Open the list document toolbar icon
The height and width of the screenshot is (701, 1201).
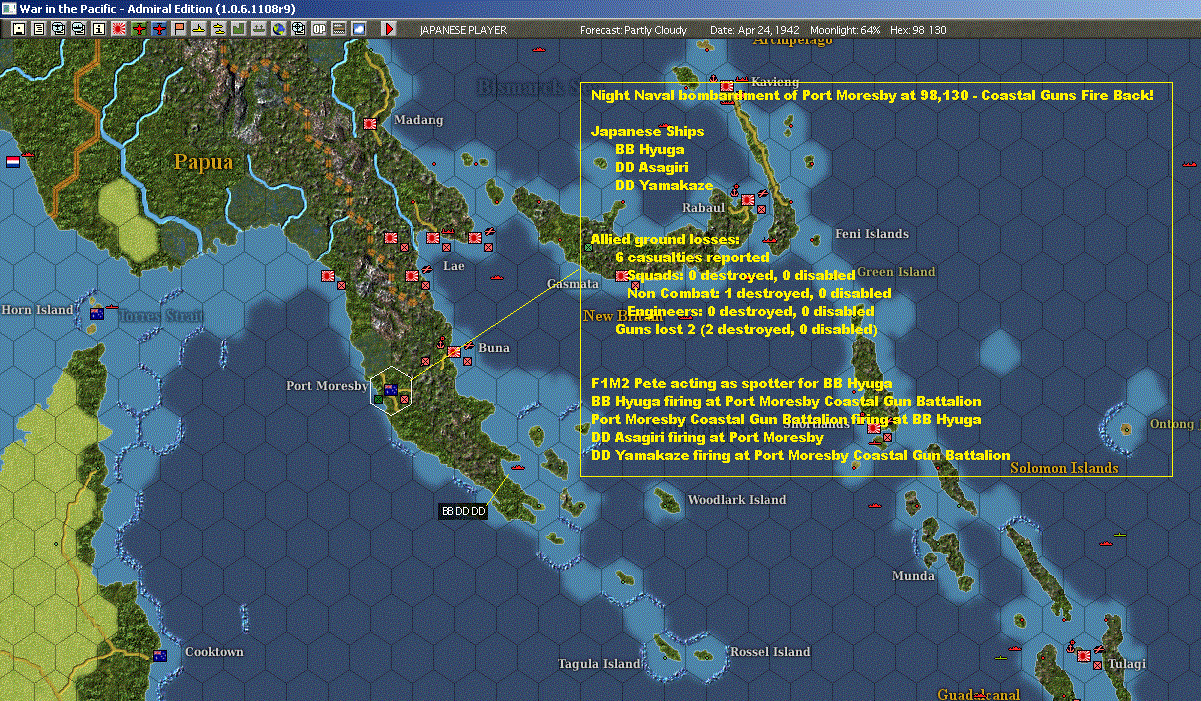pyautogui.click(x=39, y=30)
